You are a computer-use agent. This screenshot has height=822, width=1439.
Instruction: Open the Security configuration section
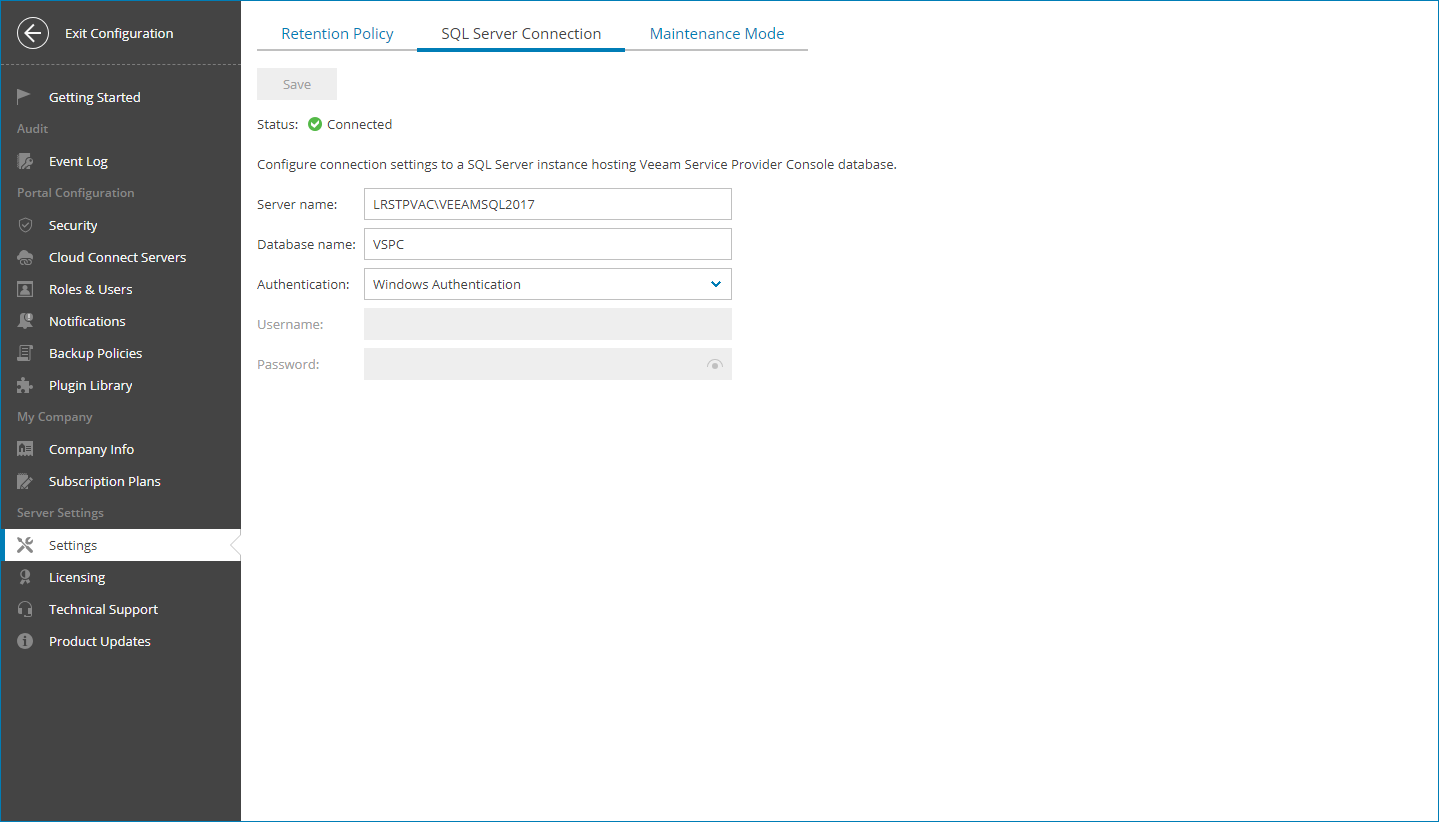click(121, 225)
